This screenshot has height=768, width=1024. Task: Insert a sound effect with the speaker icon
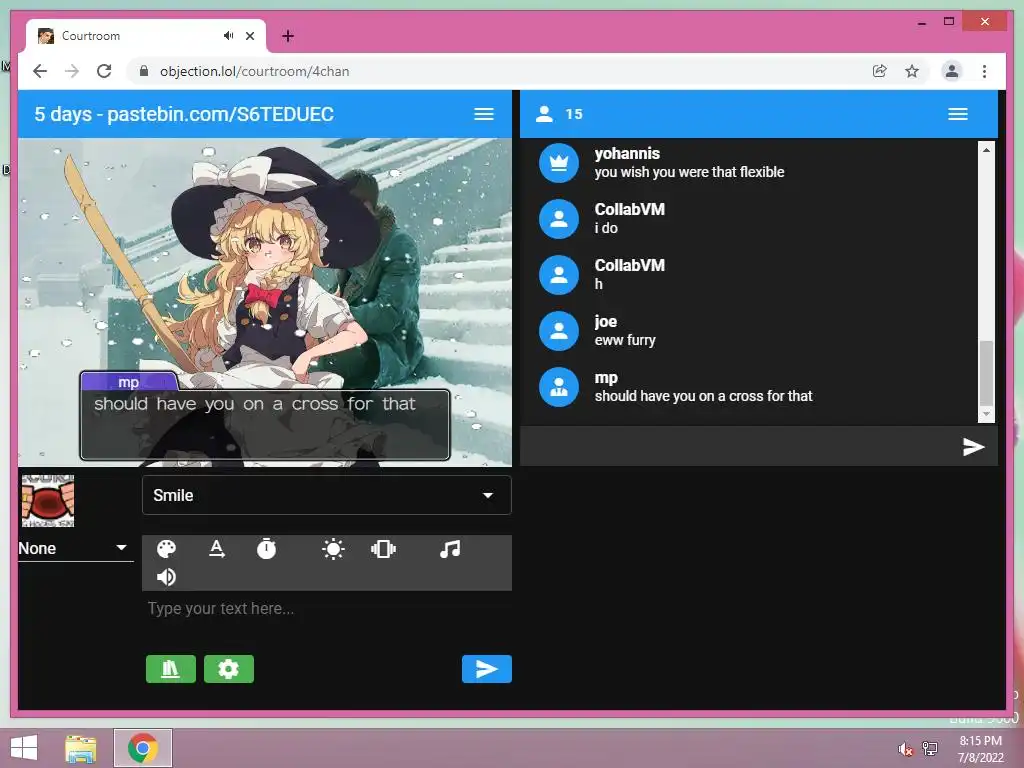[167, 577]
